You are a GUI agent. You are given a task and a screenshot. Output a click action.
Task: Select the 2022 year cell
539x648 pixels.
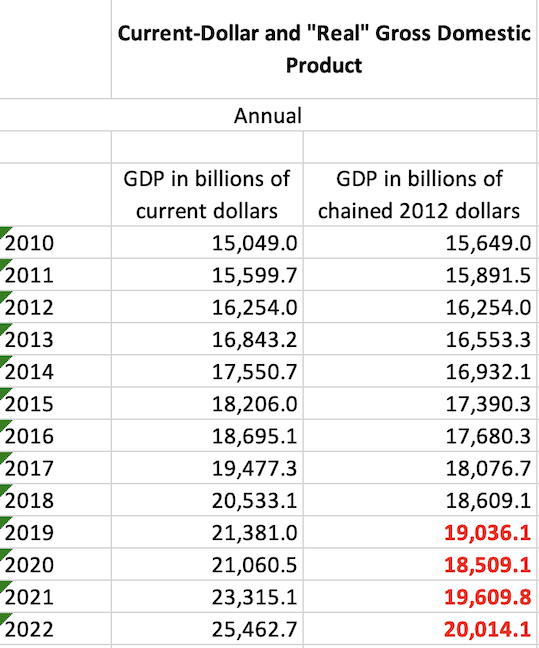coord(55,629)
